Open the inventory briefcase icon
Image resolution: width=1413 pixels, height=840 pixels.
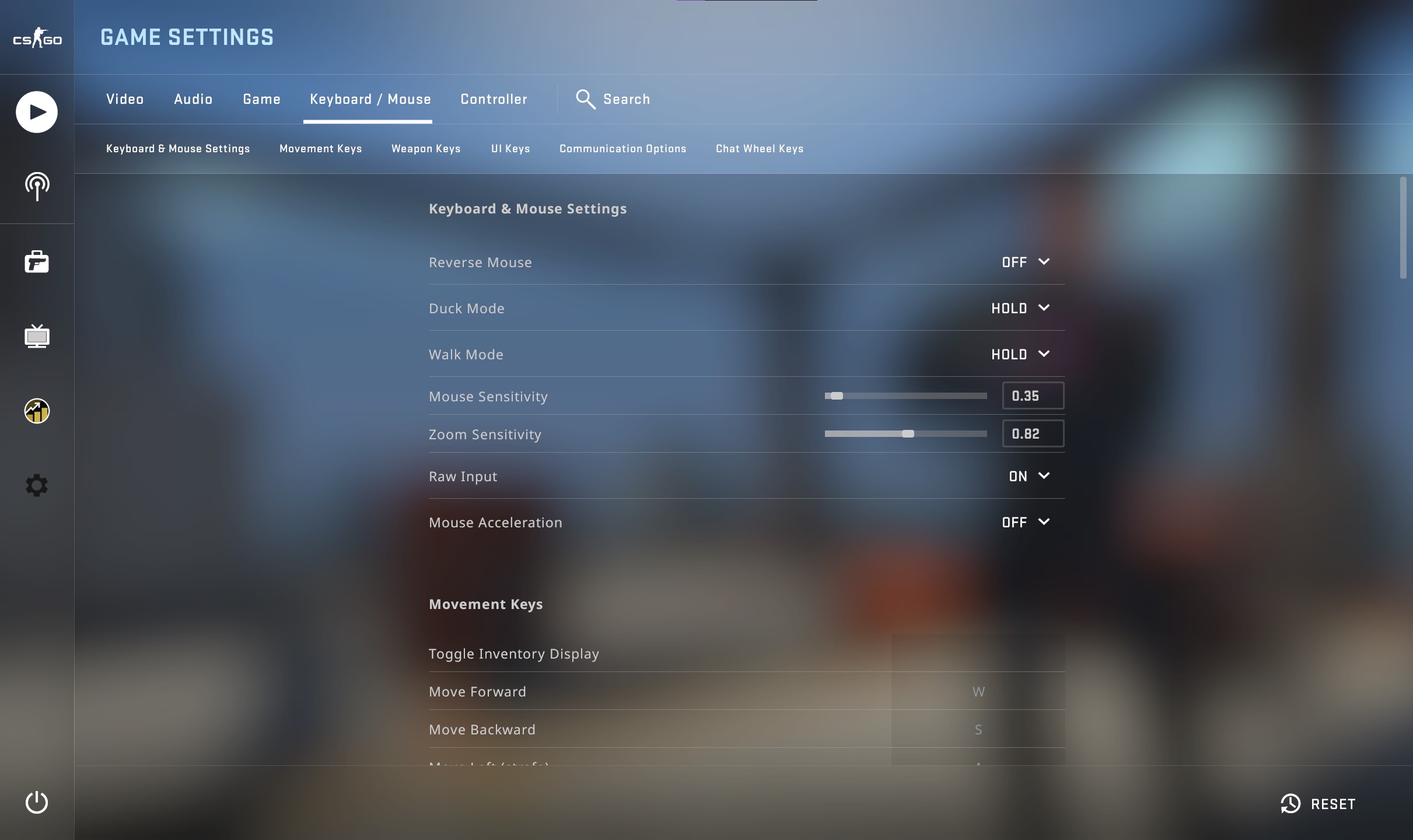tap(37, 262)
